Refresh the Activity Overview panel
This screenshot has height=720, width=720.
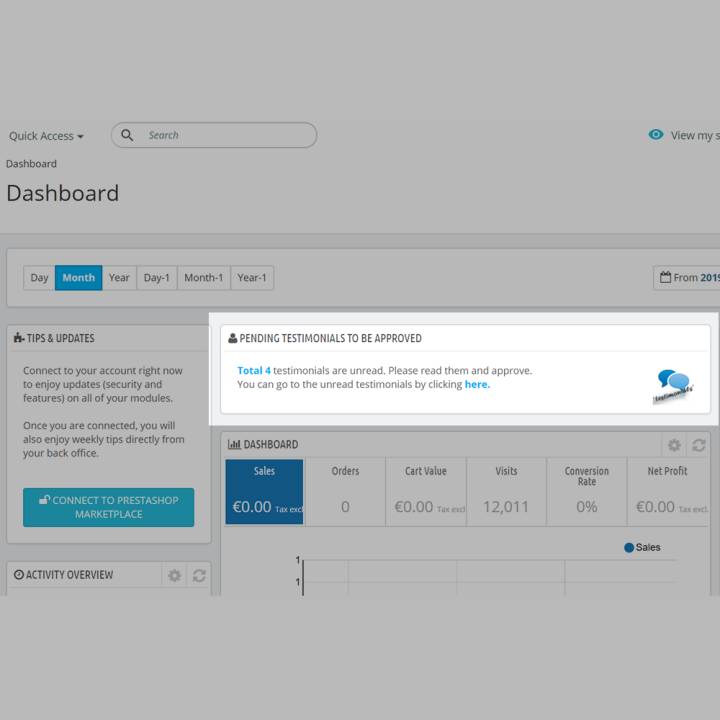(x=199, y=575)
